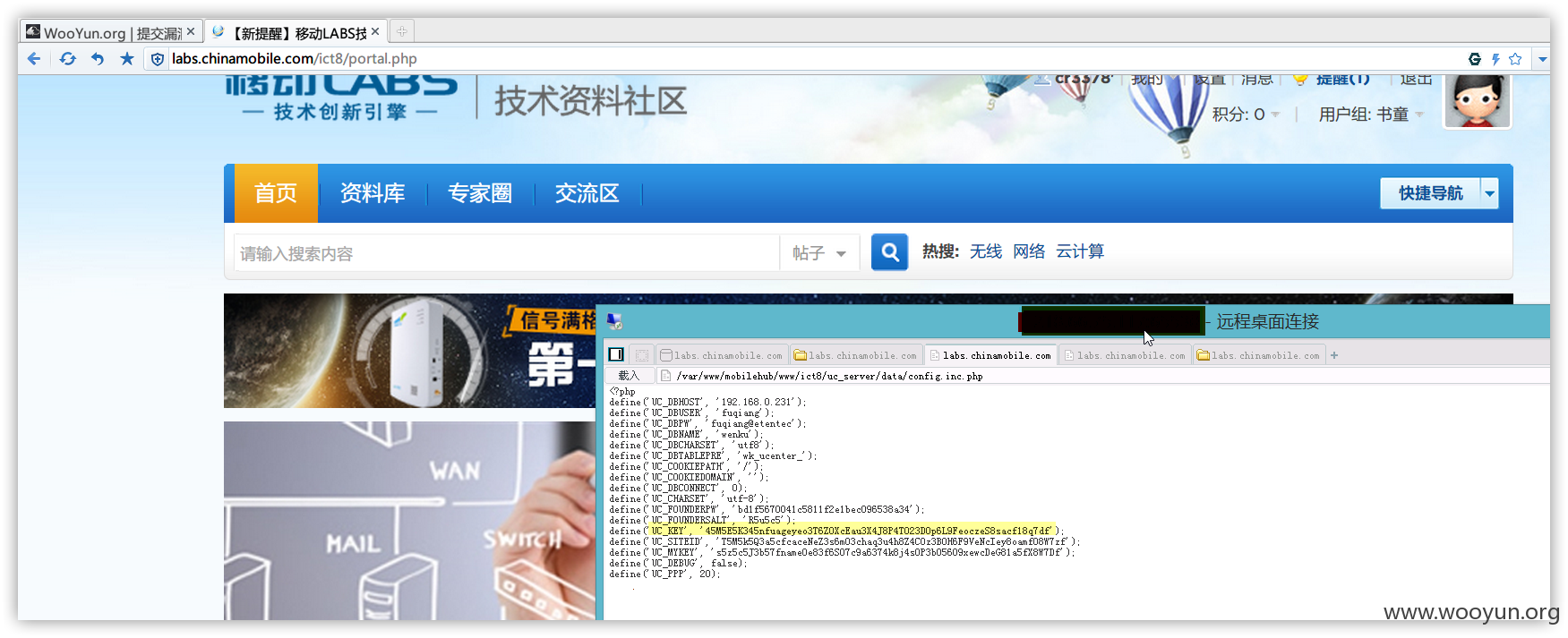Click the undo curved-arrow toolbar icon
The height and width of the screenshot is (638, 1568).
98,59
